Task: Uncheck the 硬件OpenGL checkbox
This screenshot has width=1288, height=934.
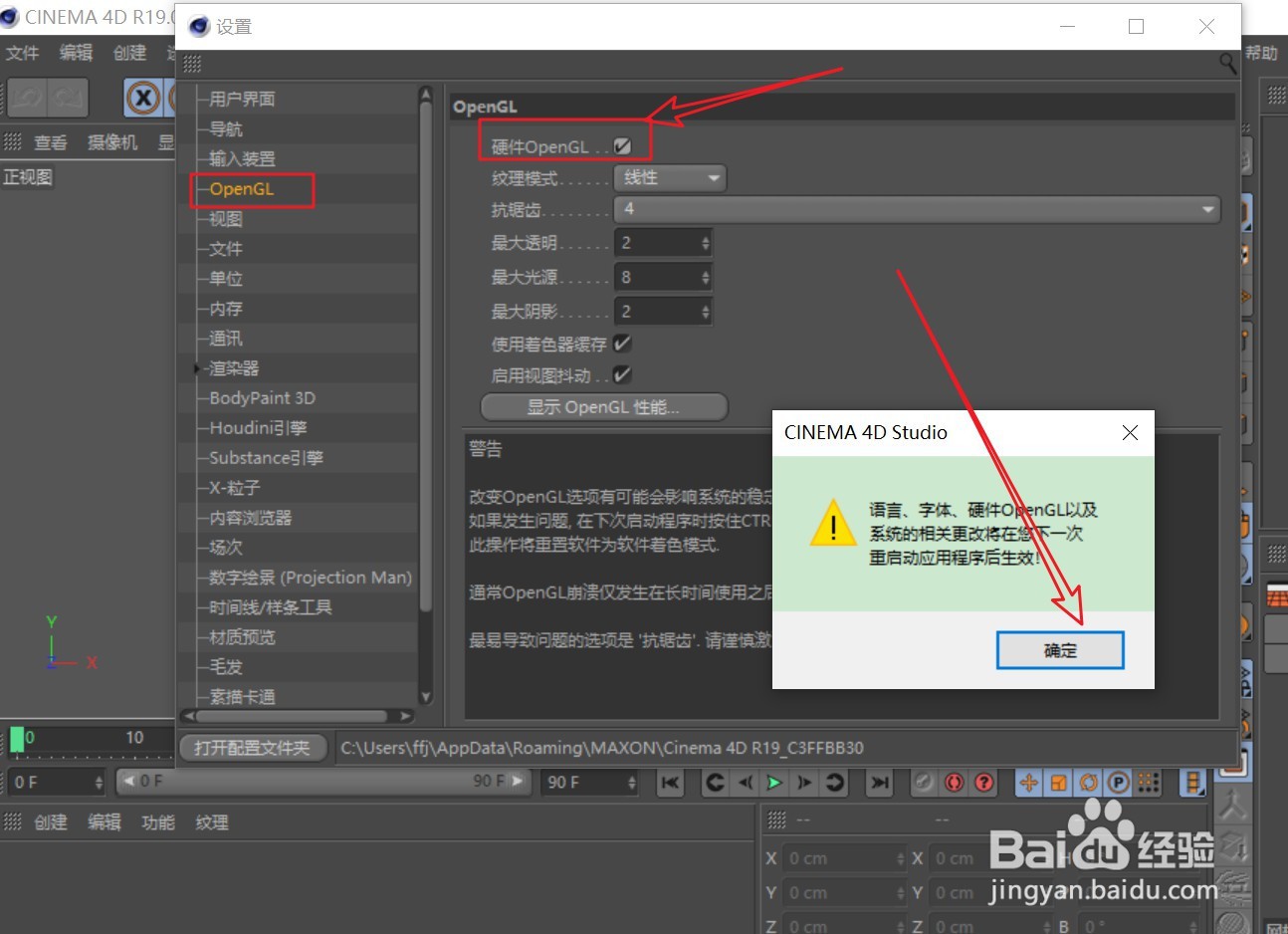Action: coord(623,146)
